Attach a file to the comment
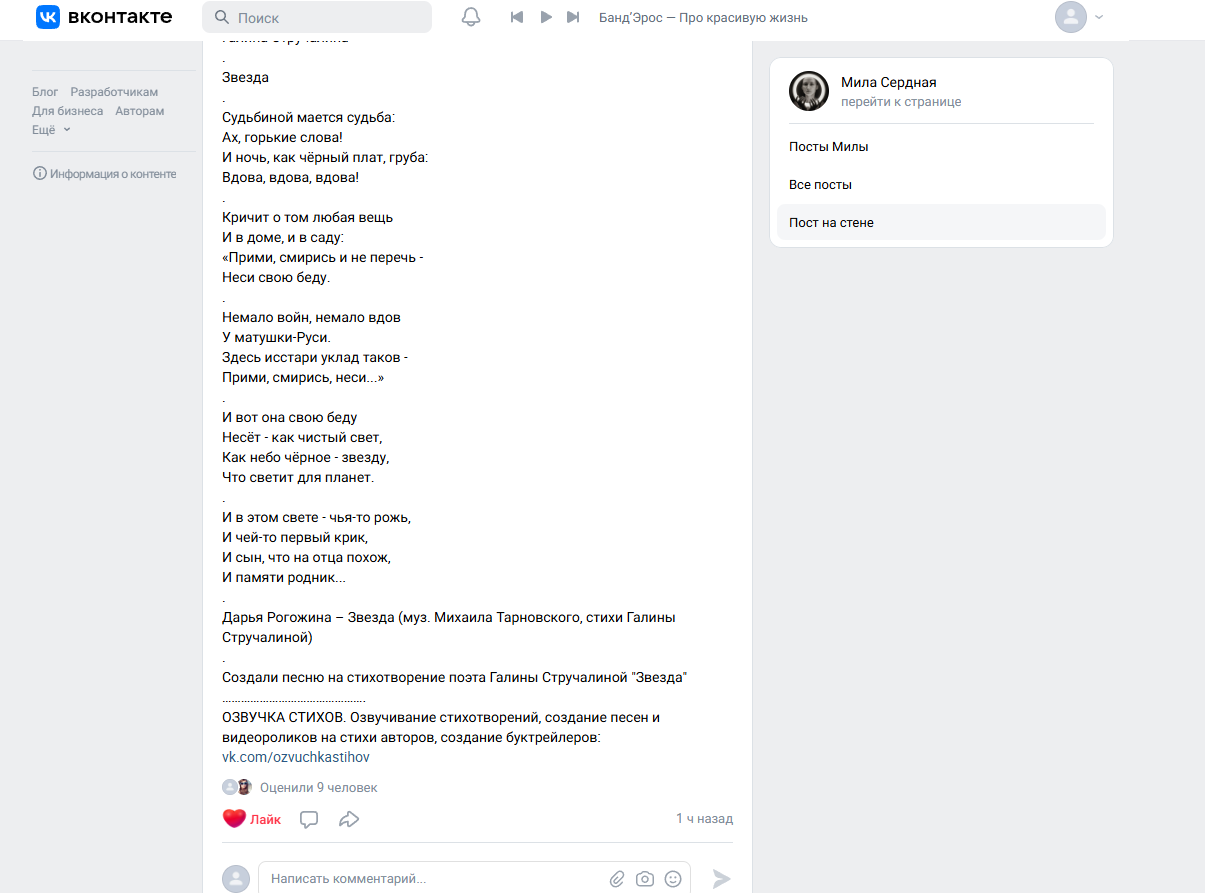 [617, 879]
